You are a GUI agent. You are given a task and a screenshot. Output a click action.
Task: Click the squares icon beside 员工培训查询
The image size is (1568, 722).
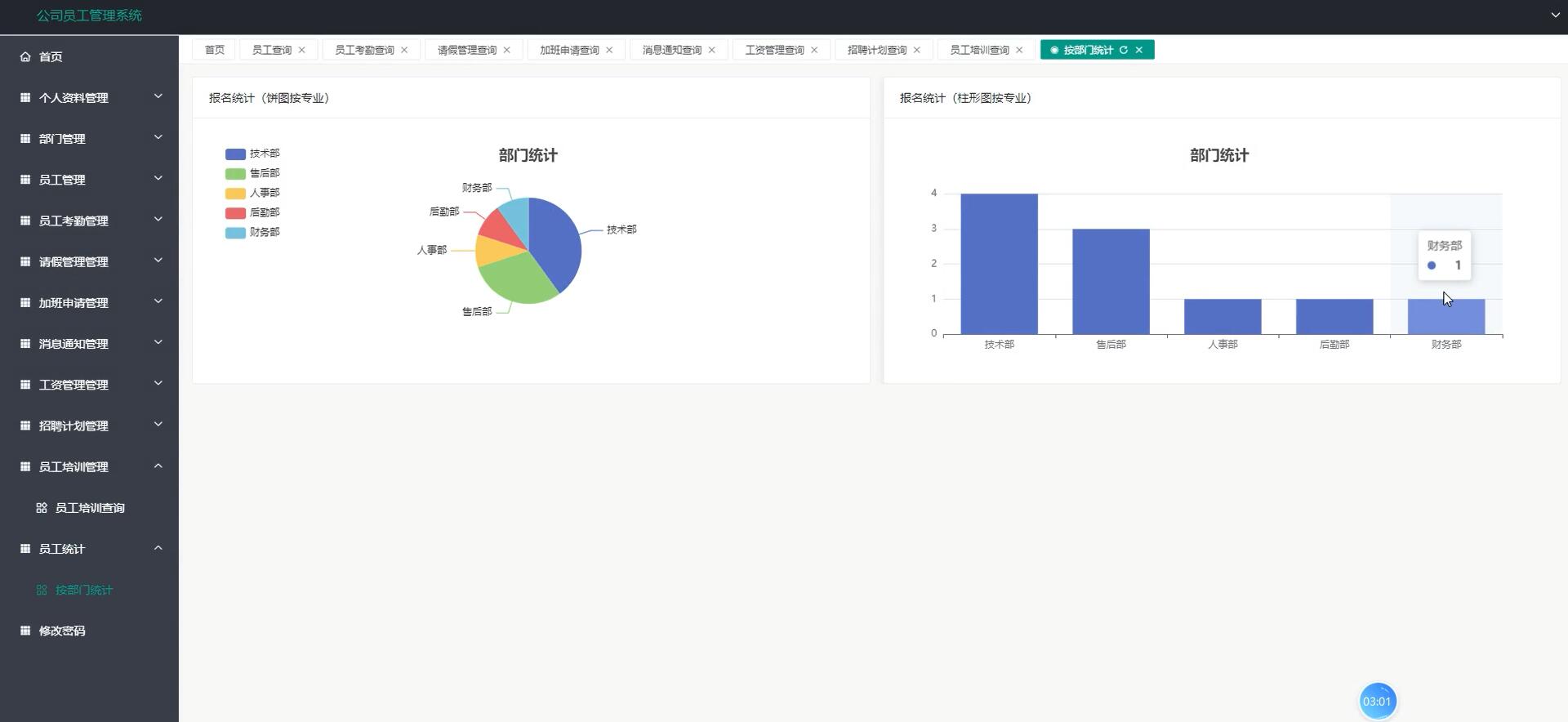tap(42, 508)
